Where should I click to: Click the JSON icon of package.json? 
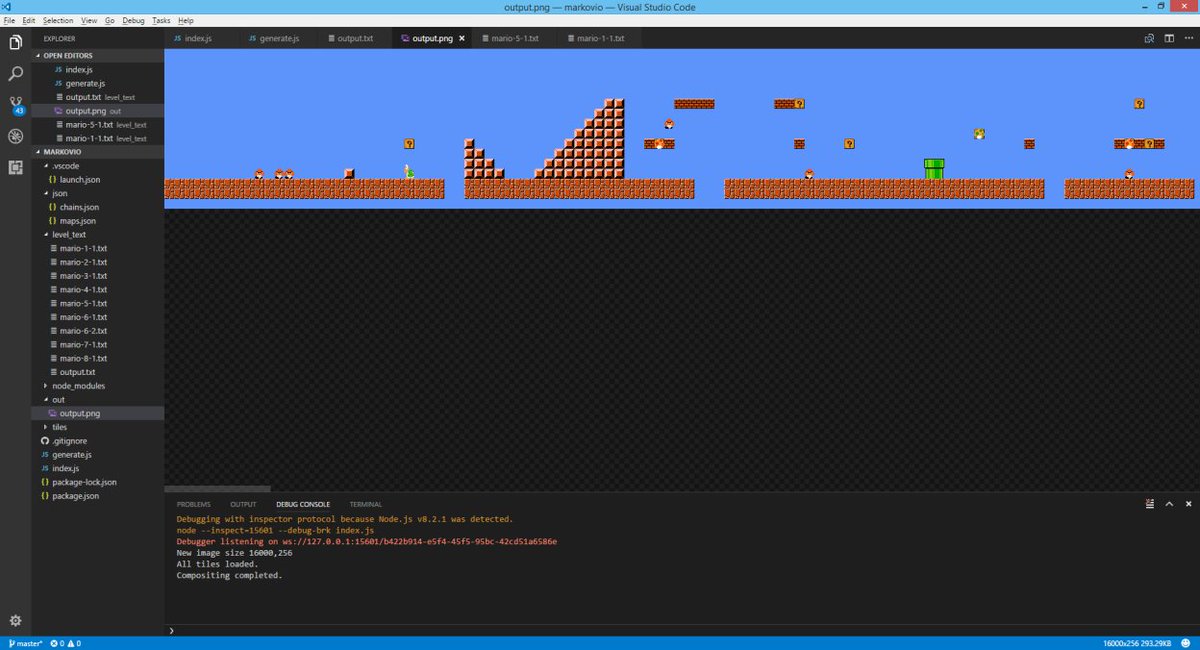point(44,495)
